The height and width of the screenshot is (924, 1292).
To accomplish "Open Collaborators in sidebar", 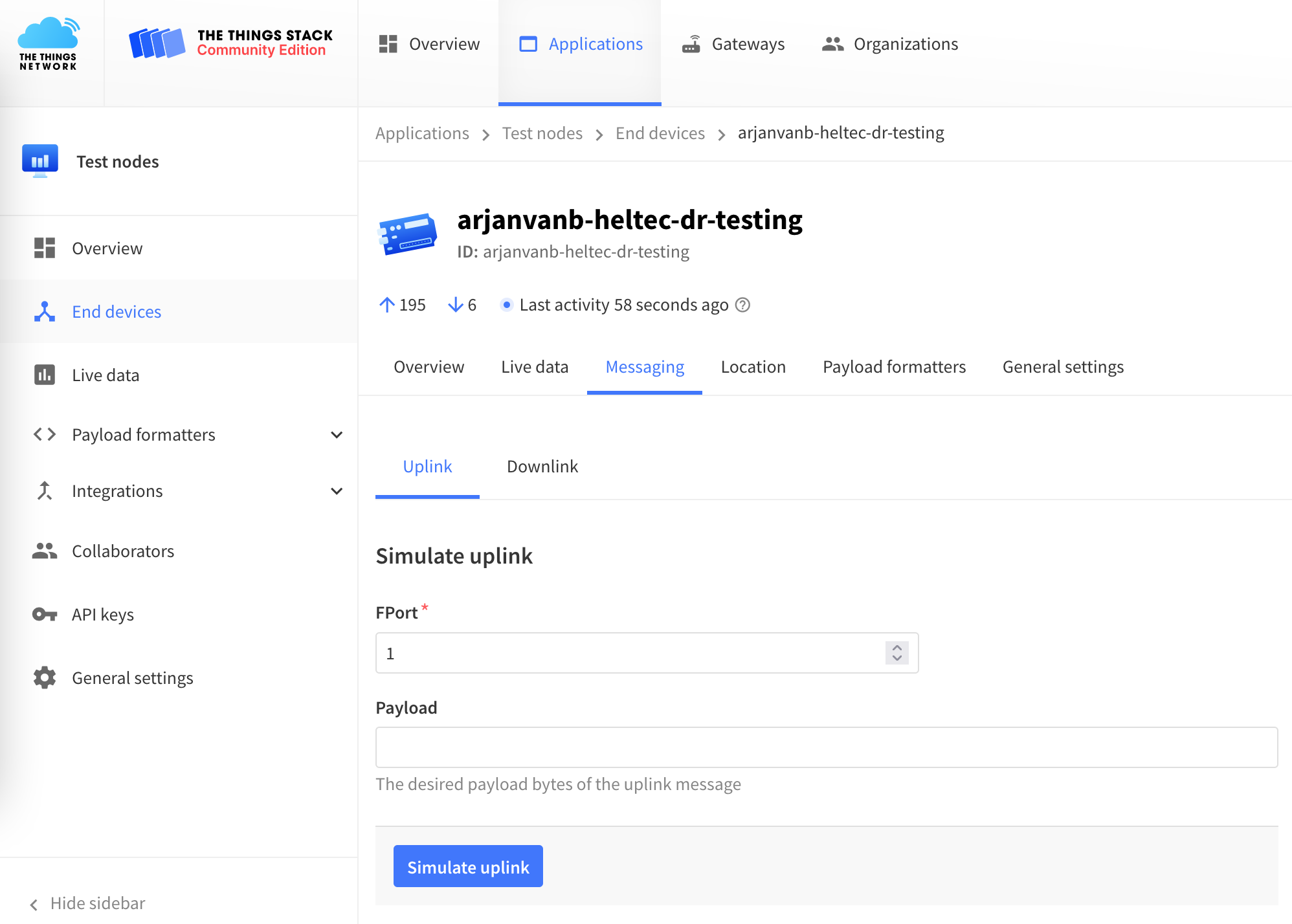I will point(179,551).
